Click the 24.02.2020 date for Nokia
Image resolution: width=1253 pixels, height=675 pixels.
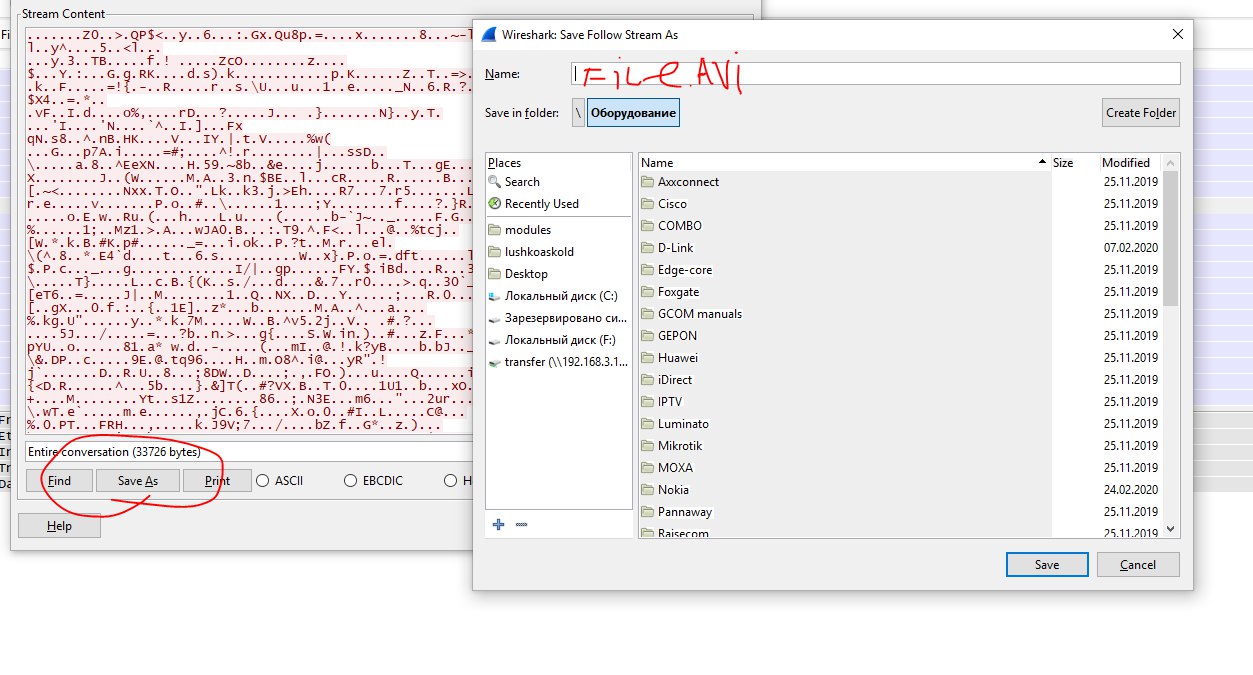point(1131,490)
